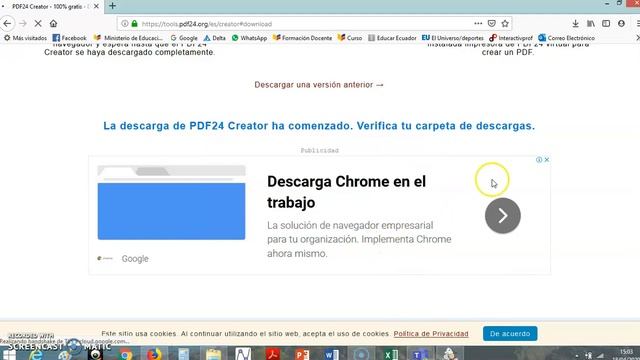This screenshot has width=640, height=360.
Task: Open the ad info icon
Action: coord(539,160)
